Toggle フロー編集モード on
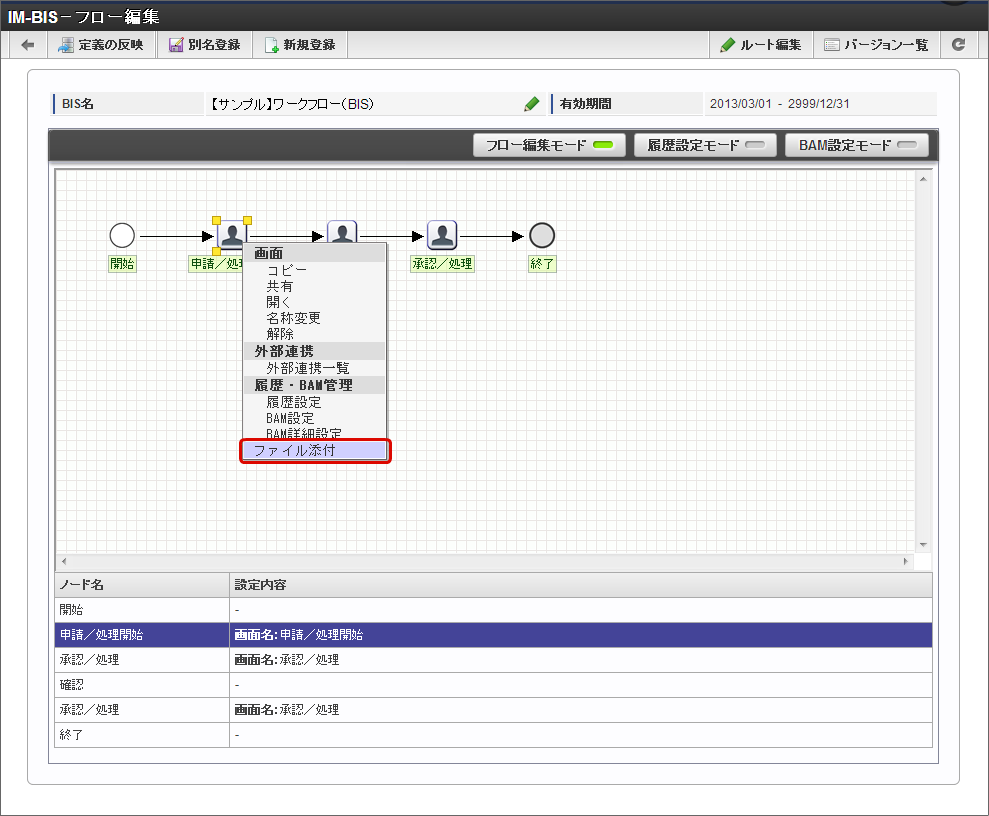The height and width of the screenshot is (816, 989). 549,145
